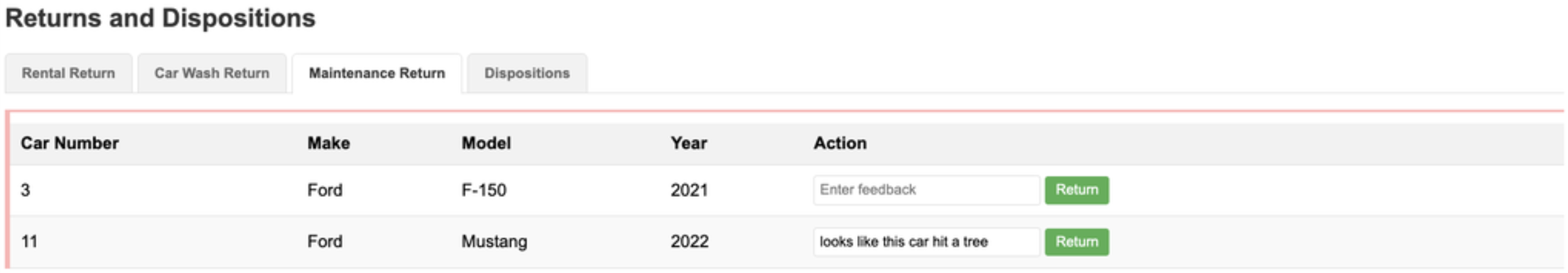Click the Make column header

click(x=328, y=143)
